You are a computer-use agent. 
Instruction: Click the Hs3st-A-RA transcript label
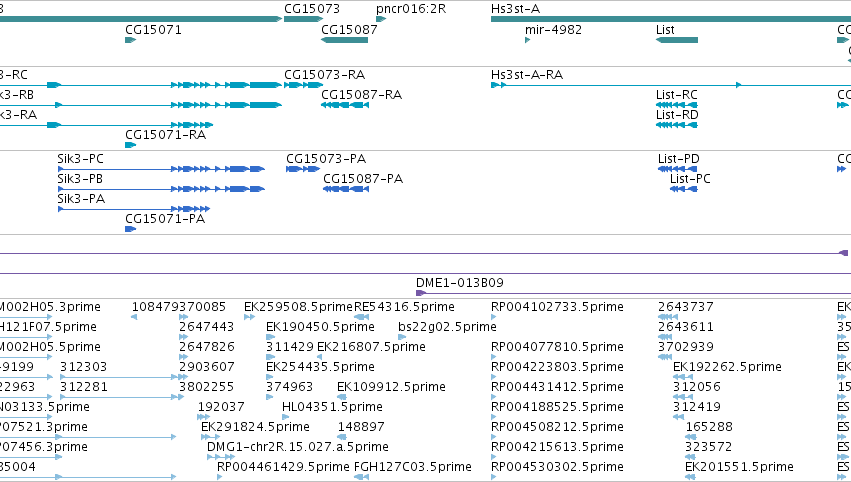click(526, 74)
